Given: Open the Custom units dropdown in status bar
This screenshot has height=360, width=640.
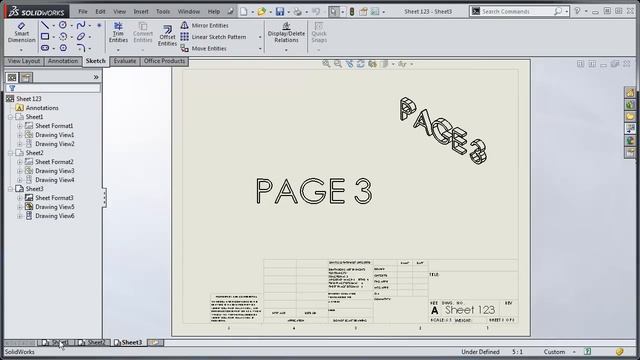Looking at the screenshot, I should pyautogui.click(x=574, y=352).
